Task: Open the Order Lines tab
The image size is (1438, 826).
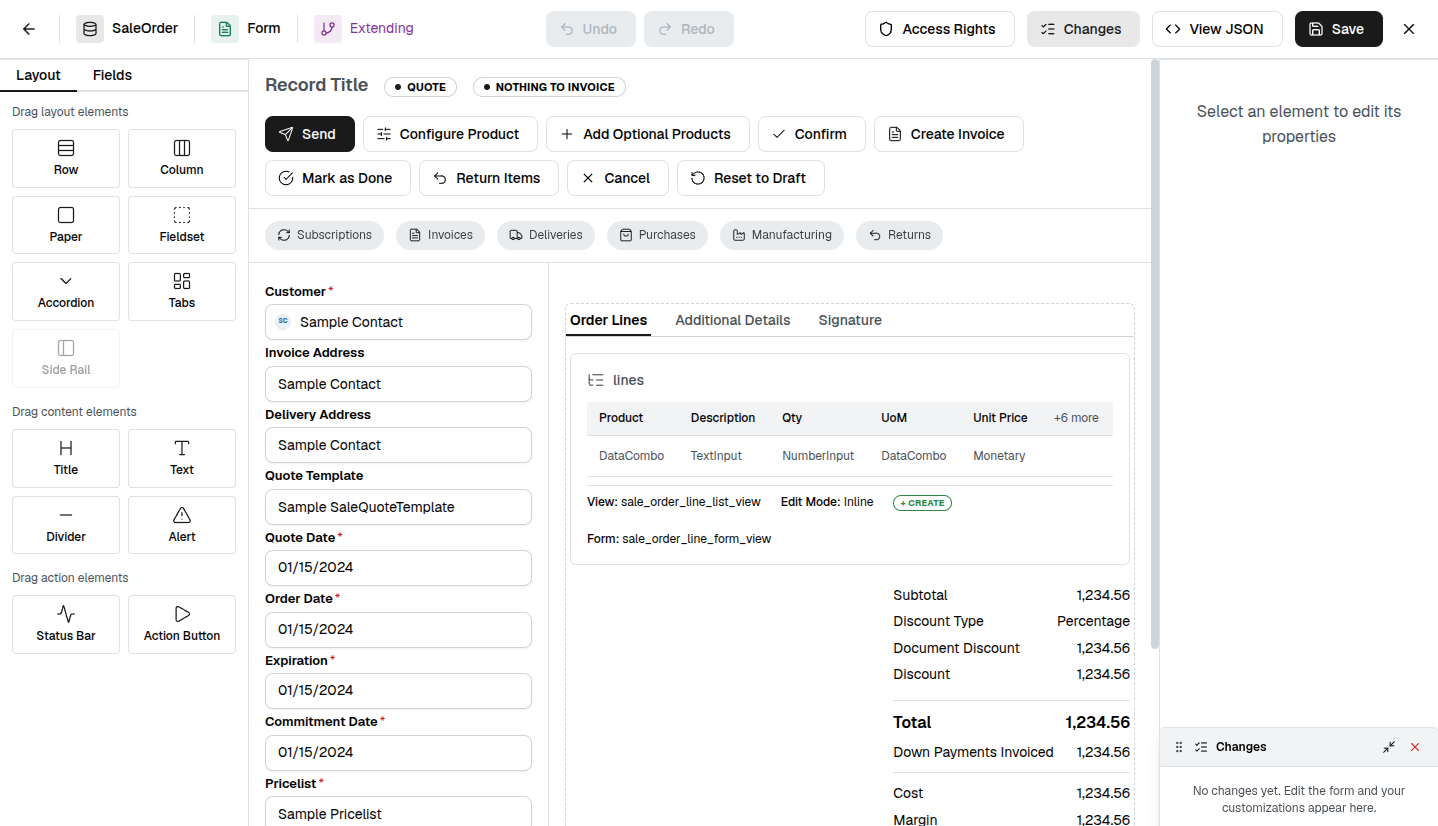Action: click(x=609, y=320)
